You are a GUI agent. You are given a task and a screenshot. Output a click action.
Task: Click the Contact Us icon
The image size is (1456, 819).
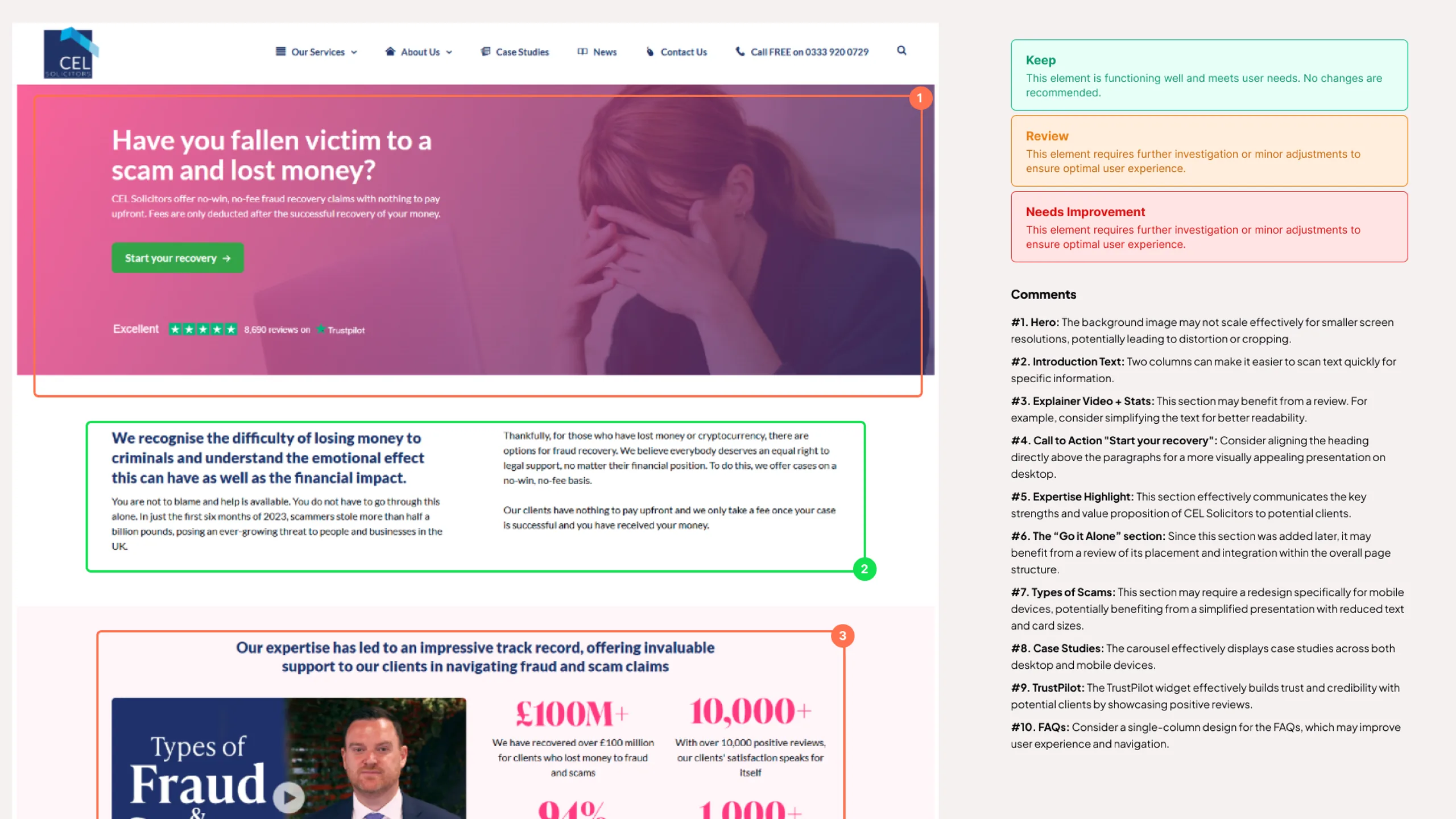[x=650, y=52]
